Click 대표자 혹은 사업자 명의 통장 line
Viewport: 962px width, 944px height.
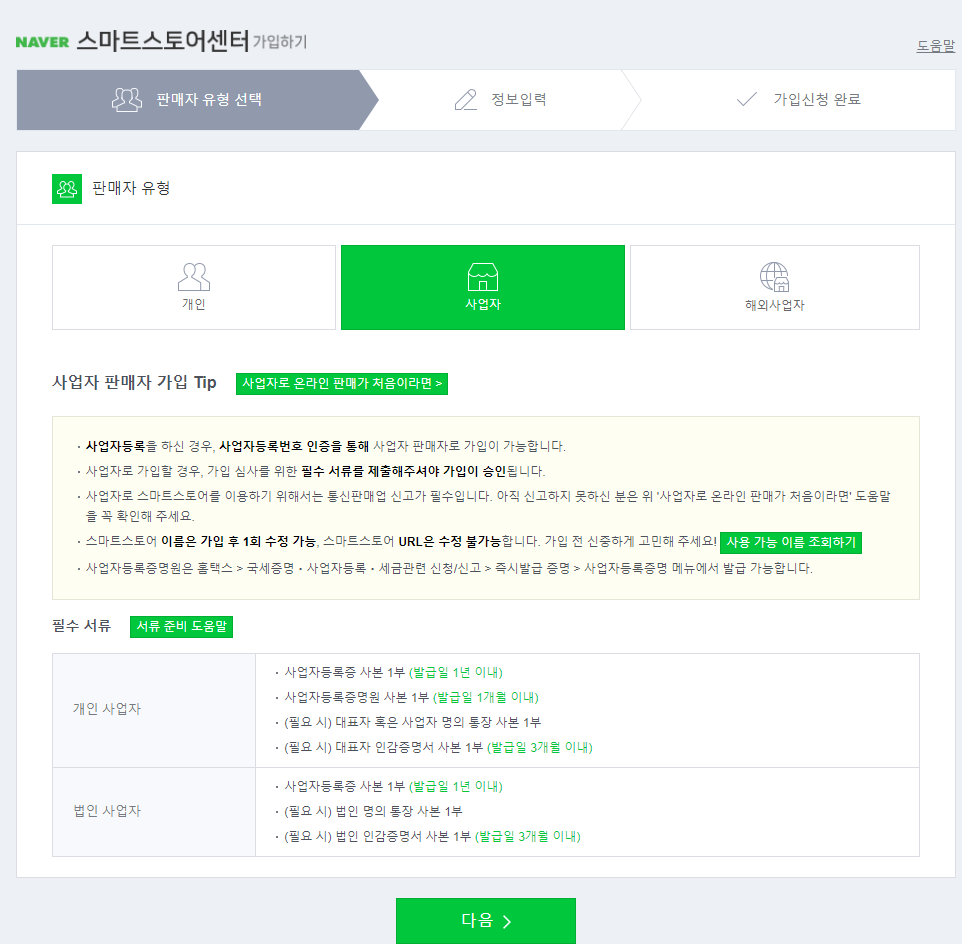pos(412,722)
